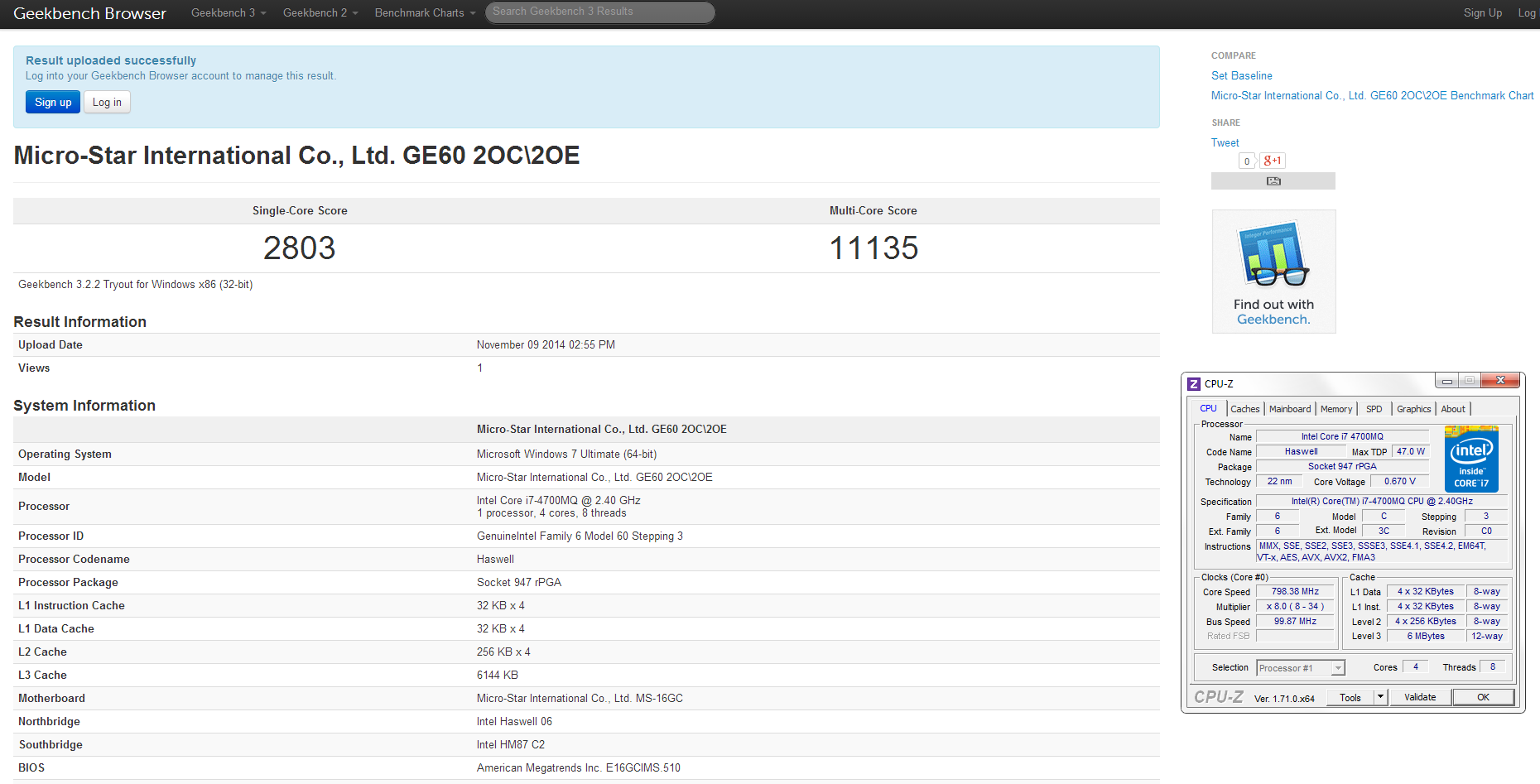Click the tweet count box showing 0
The height and width of the screenshot is (784, 1540).
(x=1247, y=161)
